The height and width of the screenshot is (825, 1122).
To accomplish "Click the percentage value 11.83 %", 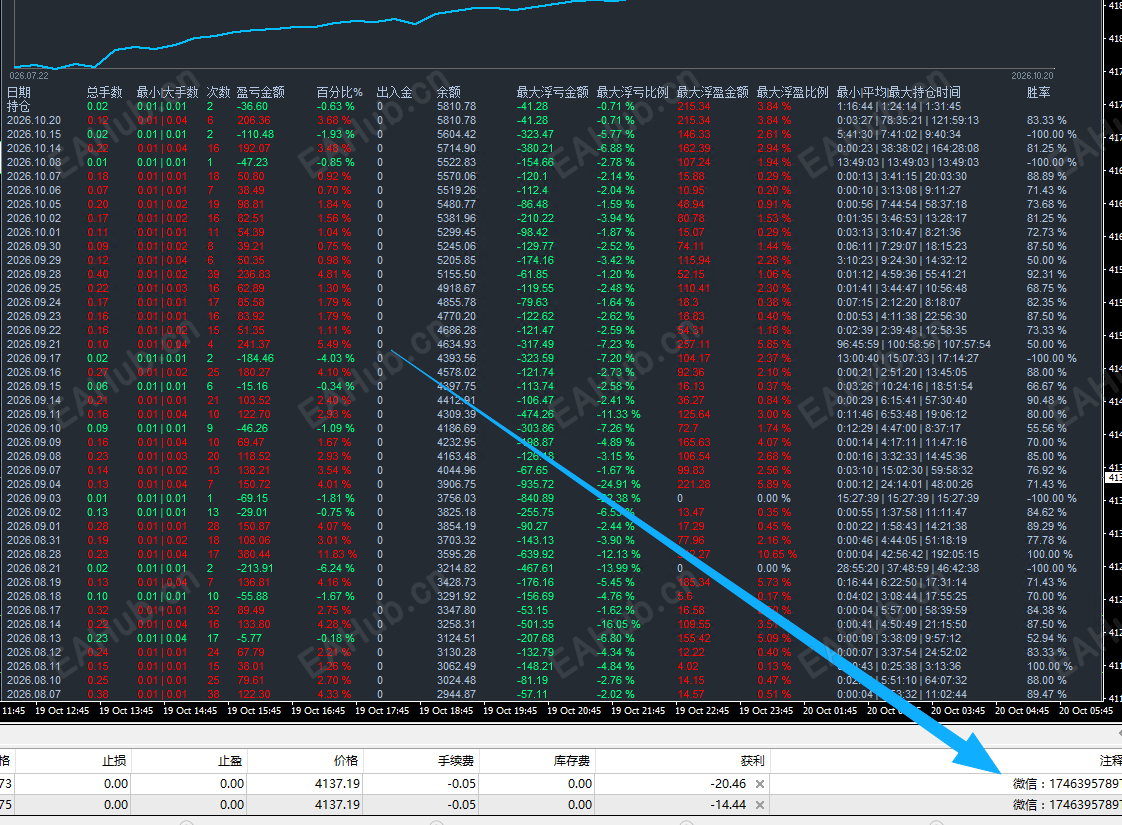I will 337,555.
